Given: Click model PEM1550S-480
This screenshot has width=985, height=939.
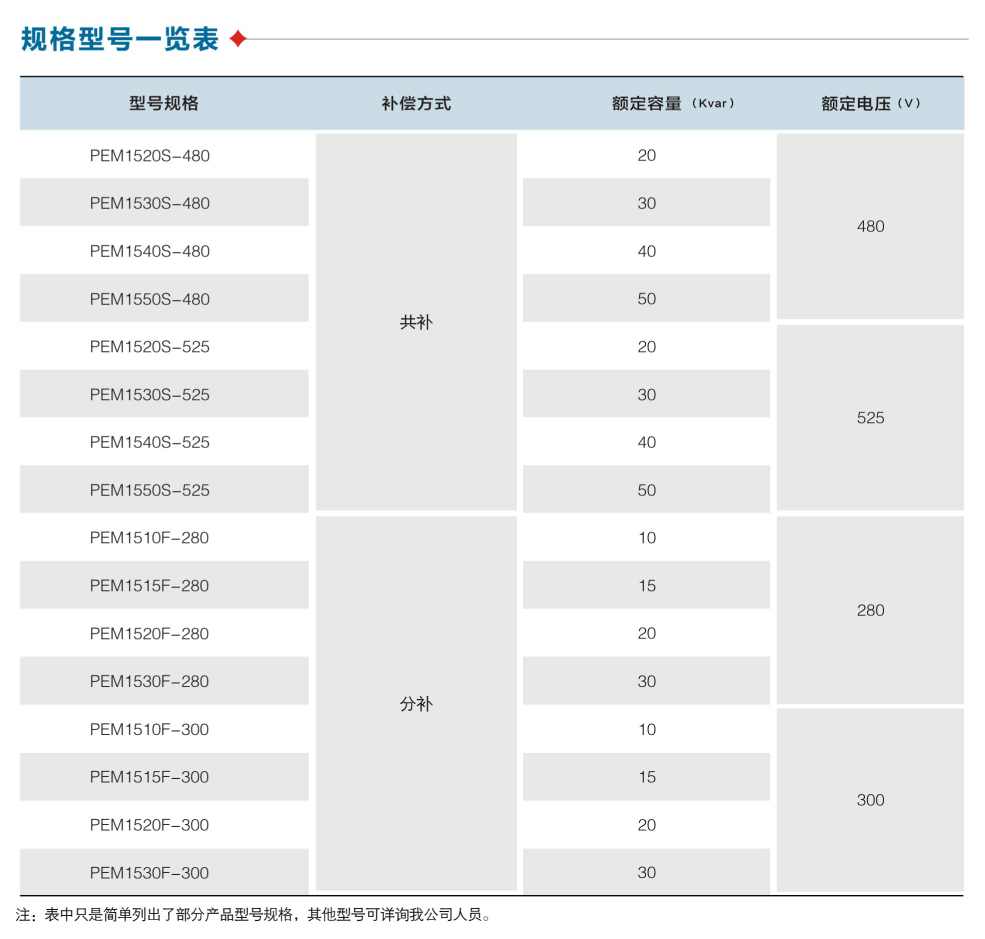Looking at the screenshot, I should coord(150,299).
